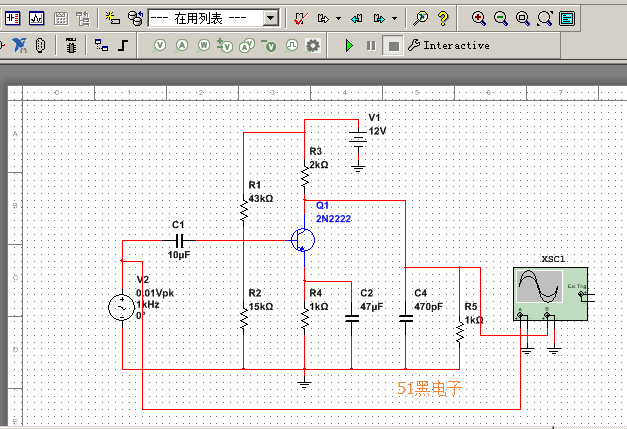The height and width of the screenshot is (429, 627).
Task: Select the XSC1 oscilloscope instrument
Action: click(551, 294)
